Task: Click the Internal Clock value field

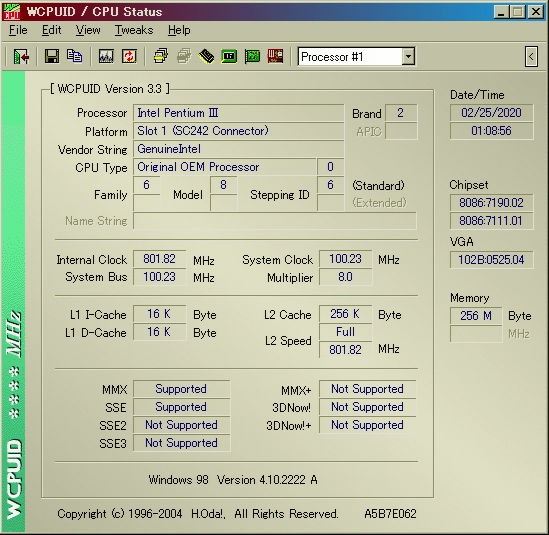Action: [160, 259]
